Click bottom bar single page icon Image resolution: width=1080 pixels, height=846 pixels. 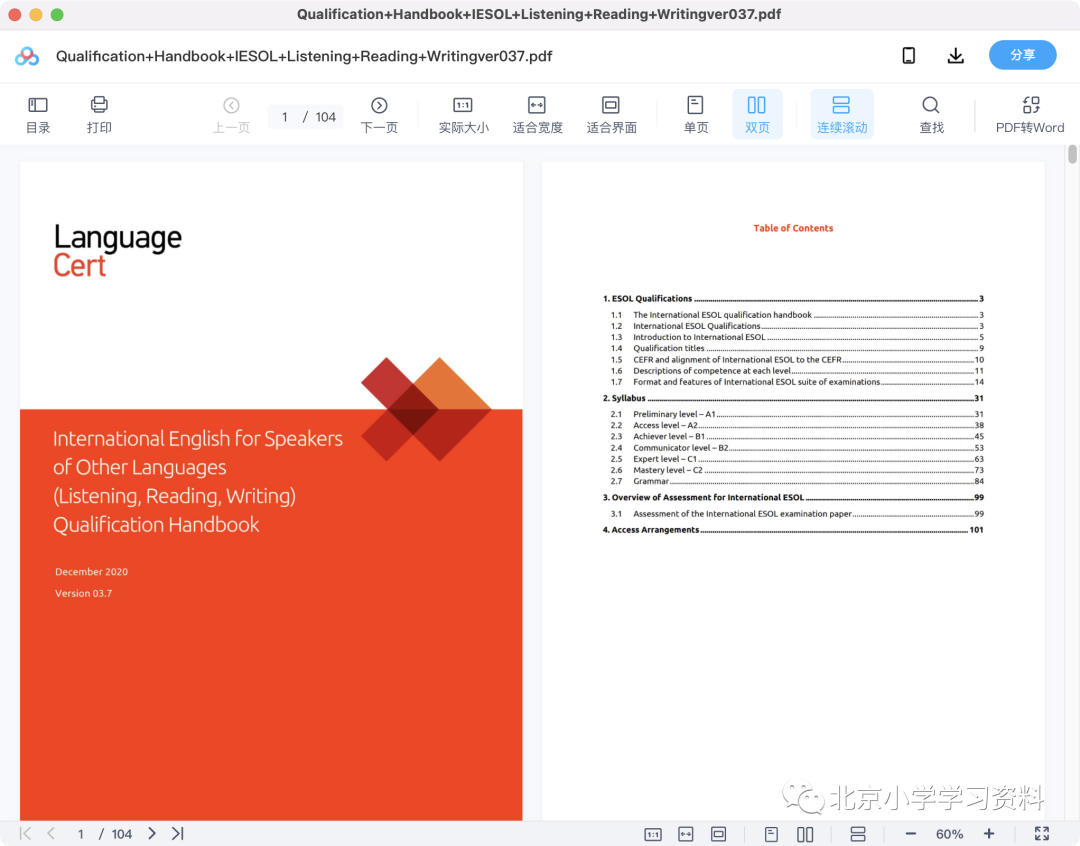[771, 834]
